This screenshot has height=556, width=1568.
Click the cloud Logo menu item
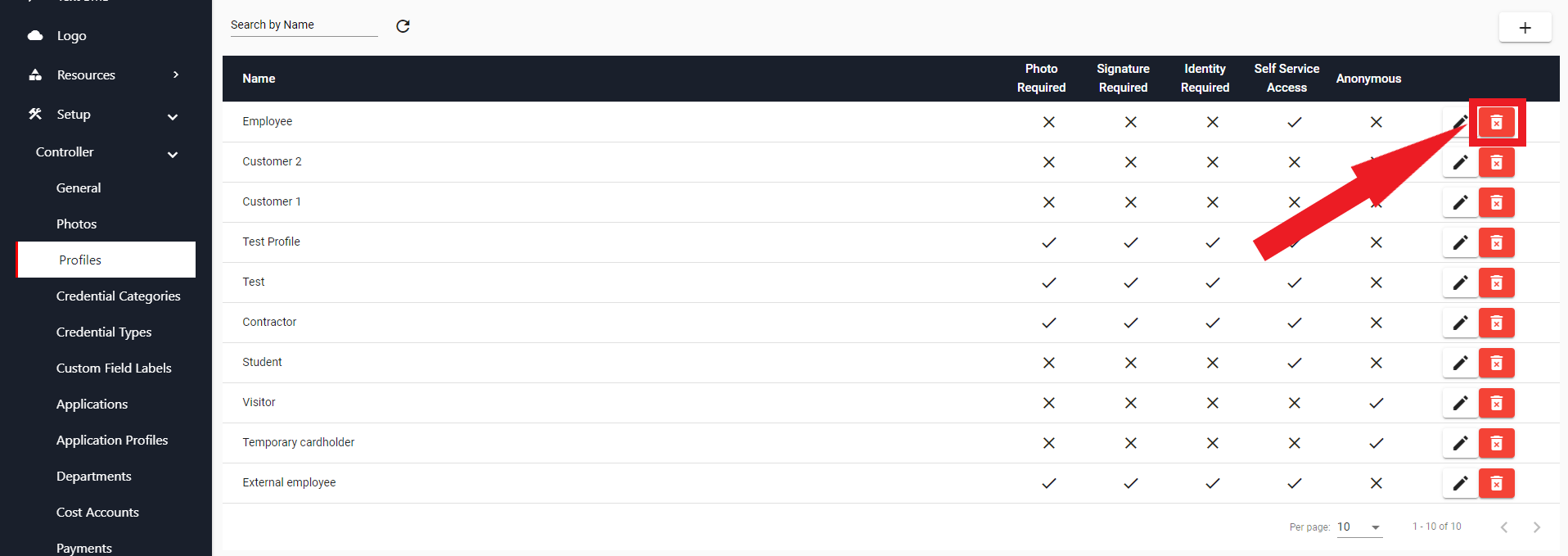click(71, 36)
